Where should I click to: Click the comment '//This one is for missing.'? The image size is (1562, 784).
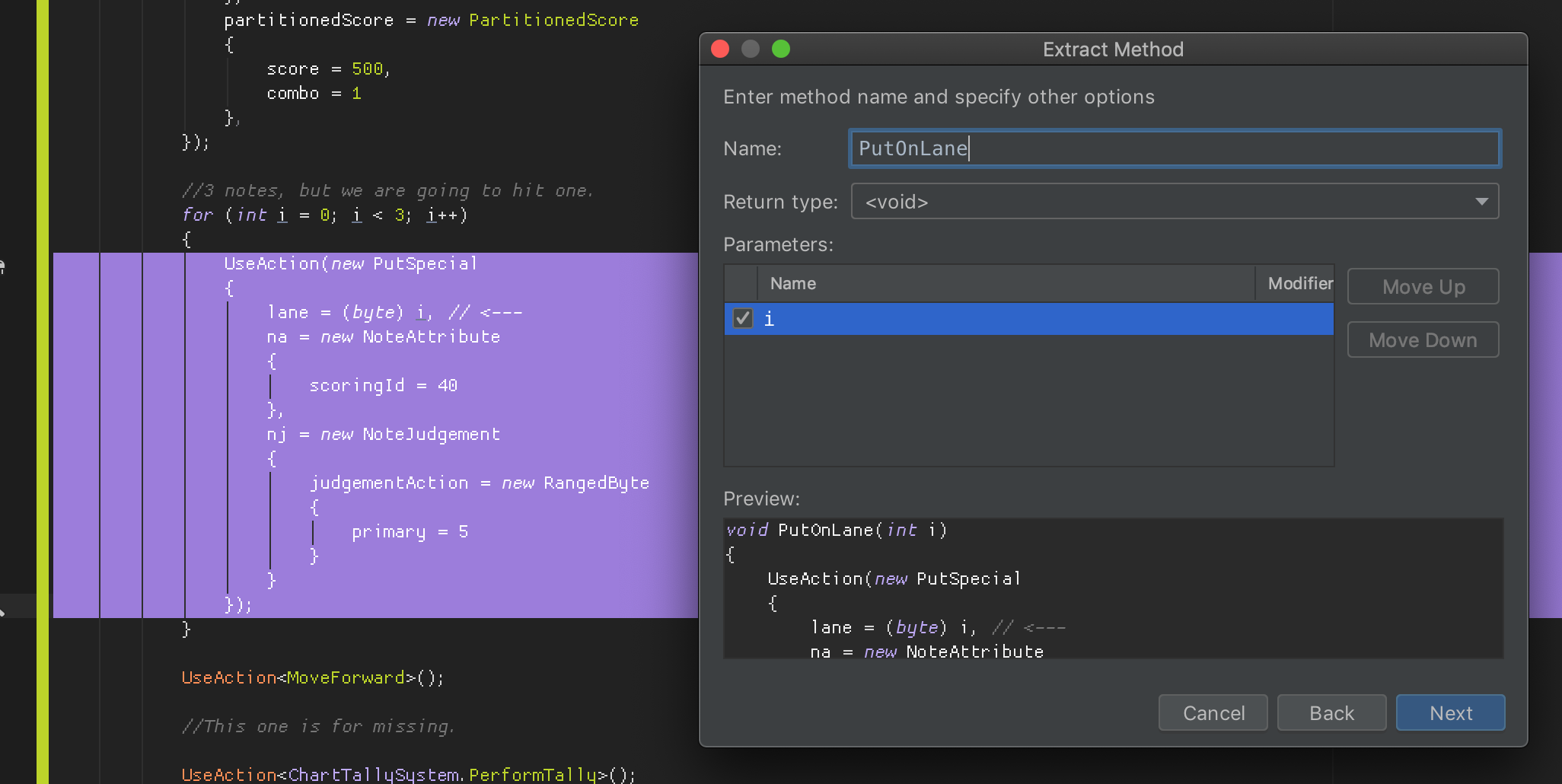pos(318,727)
